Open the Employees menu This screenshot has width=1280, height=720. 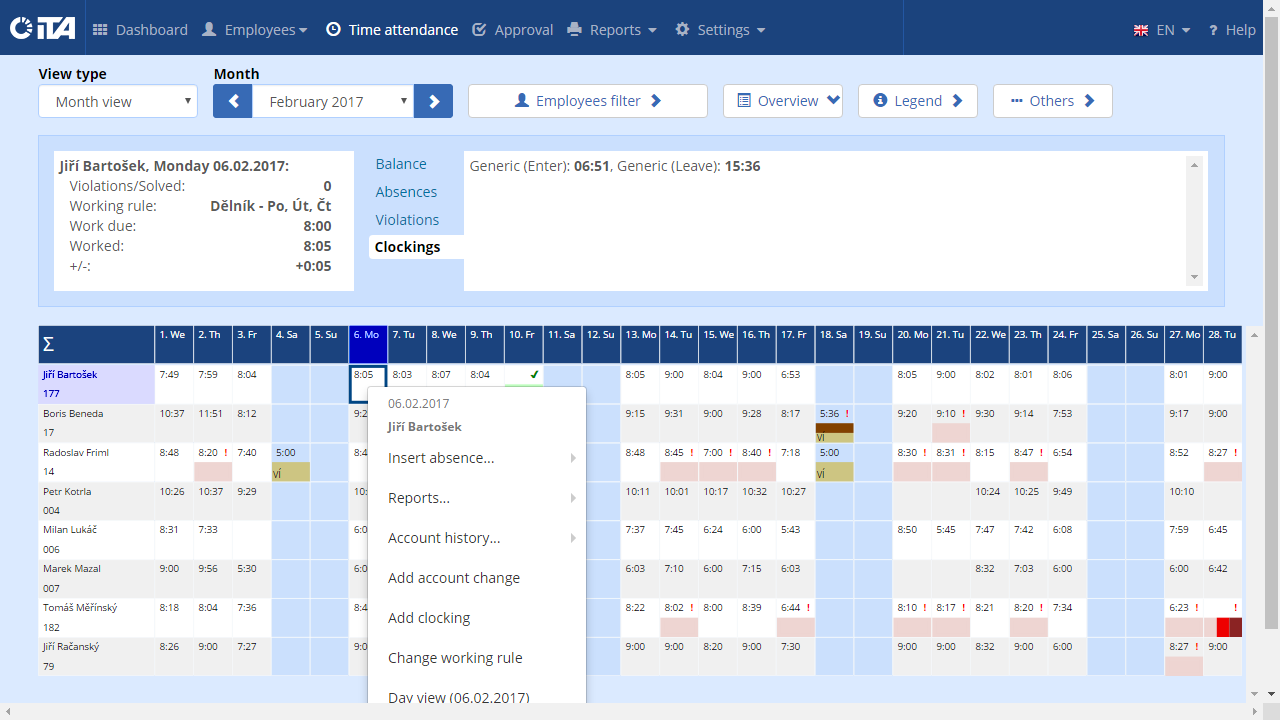[x=255, y=30]
